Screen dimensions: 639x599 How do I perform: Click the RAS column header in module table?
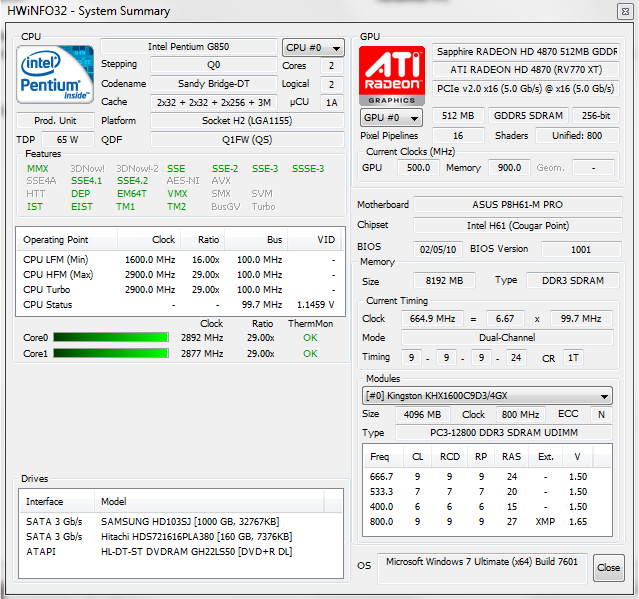click(x=511, y=456)
